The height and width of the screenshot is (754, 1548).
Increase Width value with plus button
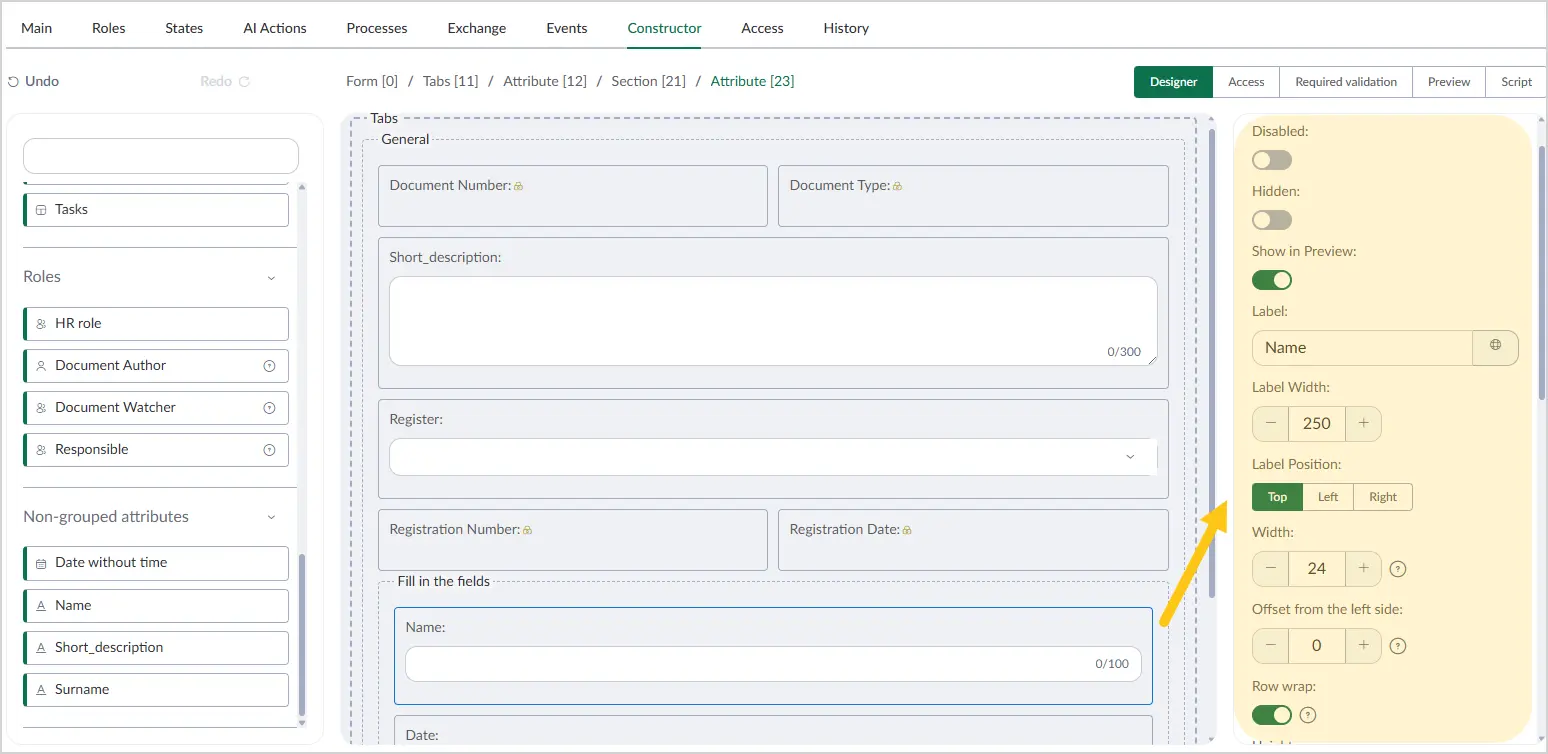1363,568
